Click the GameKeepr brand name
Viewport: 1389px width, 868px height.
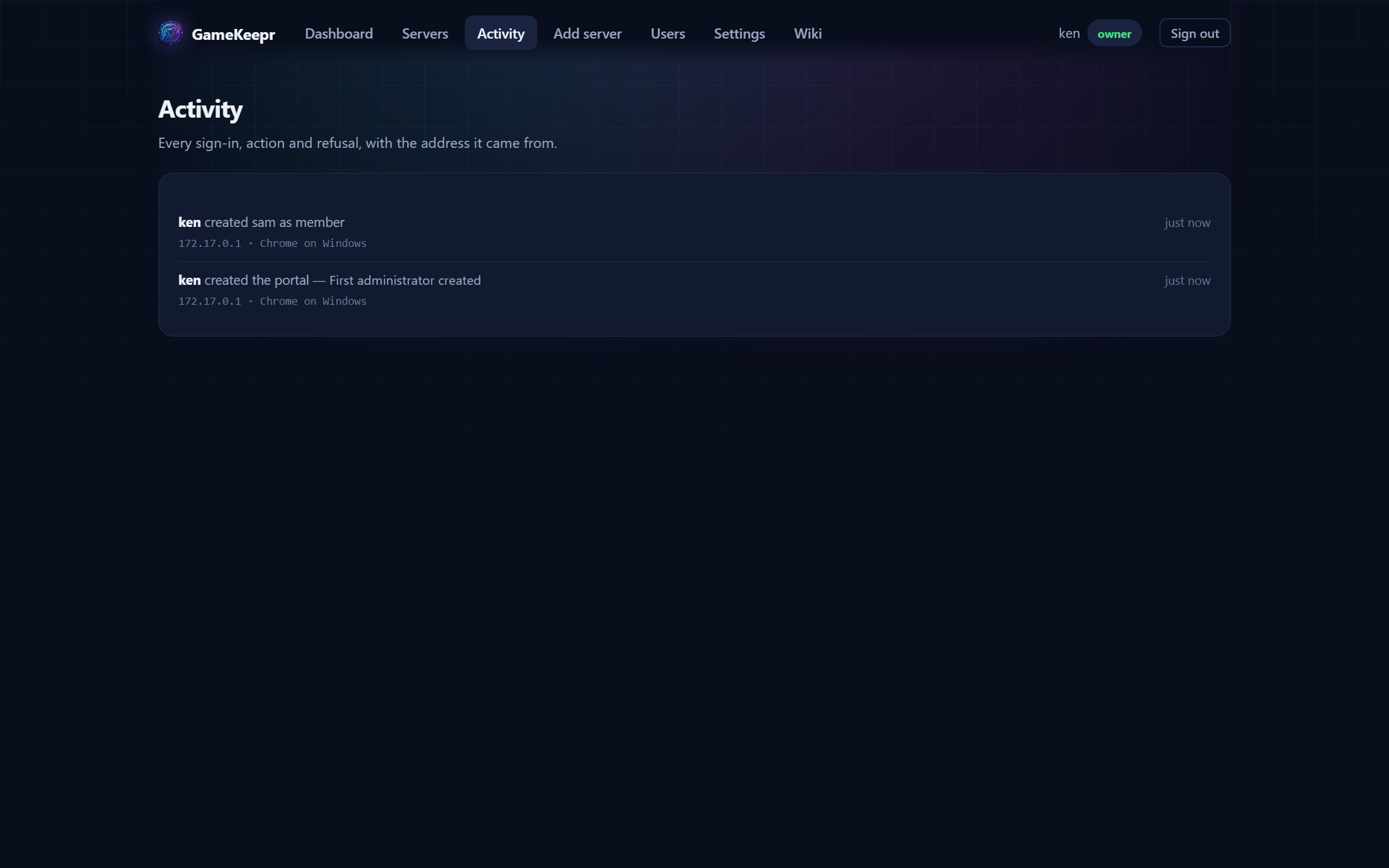[233, 34]
